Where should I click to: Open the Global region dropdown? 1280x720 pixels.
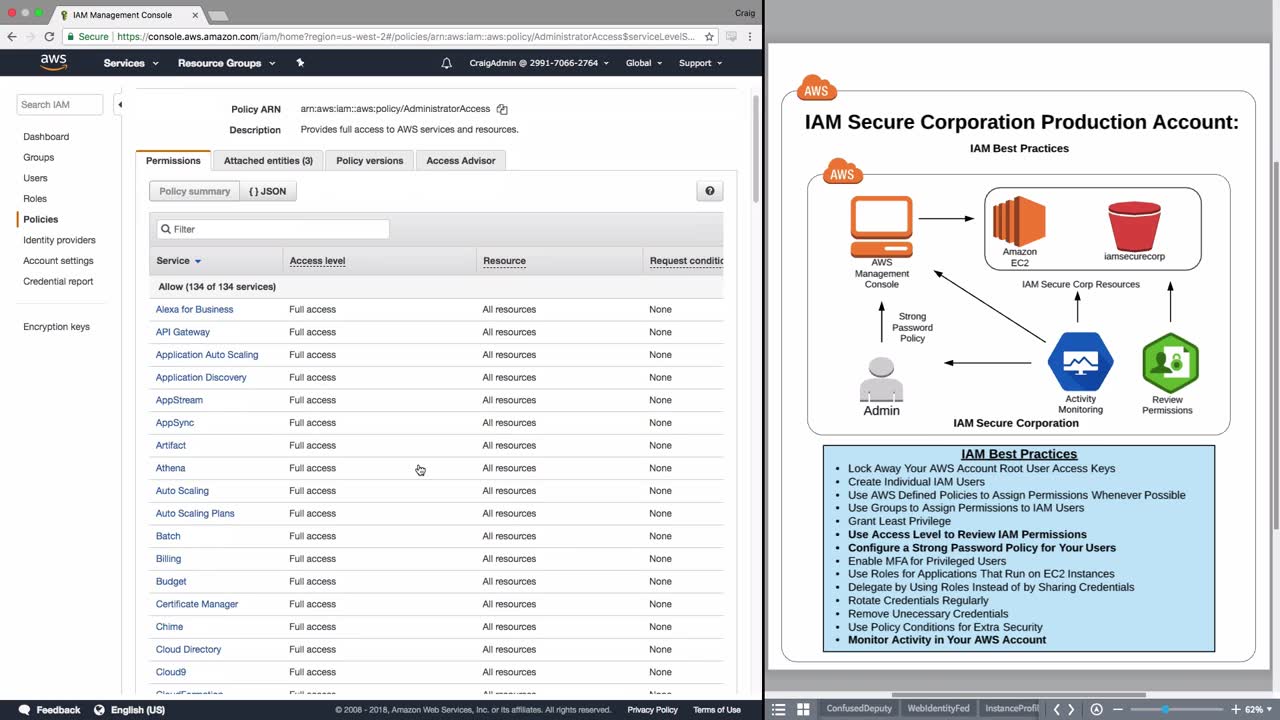pyautogui.click(x=644, y=63)
